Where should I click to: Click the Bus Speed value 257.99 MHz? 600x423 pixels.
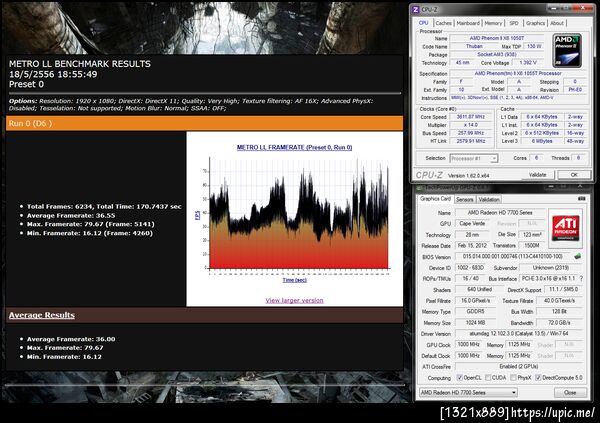471,133
